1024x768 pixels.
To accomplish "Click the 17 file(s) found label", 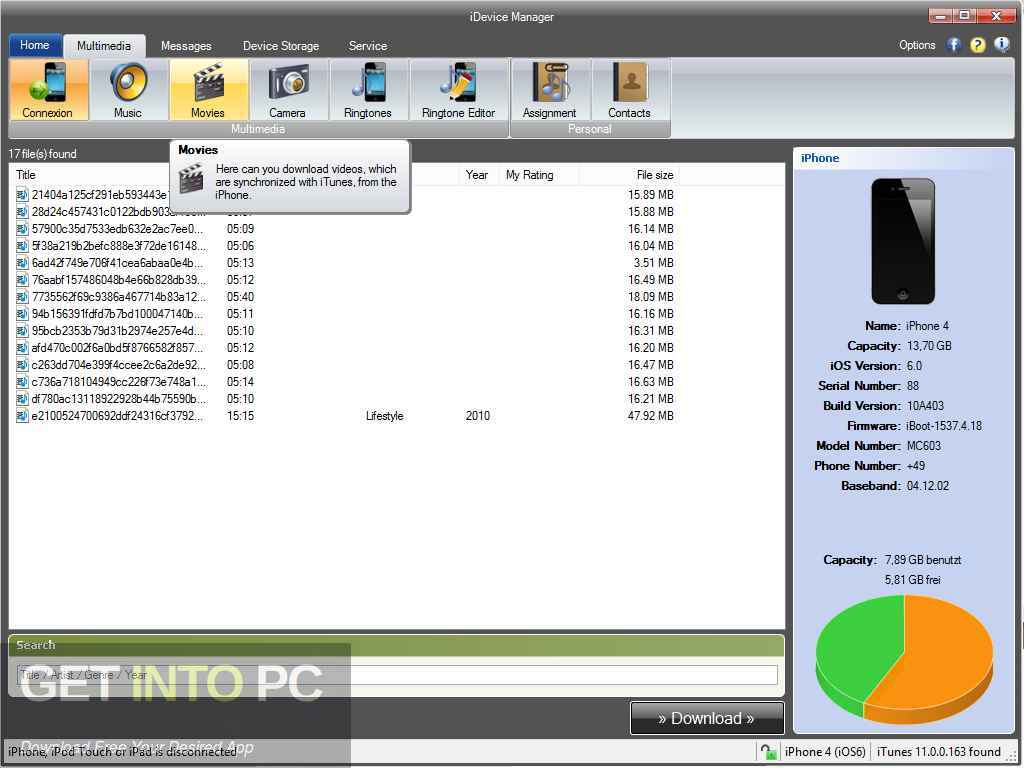I will point(42,153).
